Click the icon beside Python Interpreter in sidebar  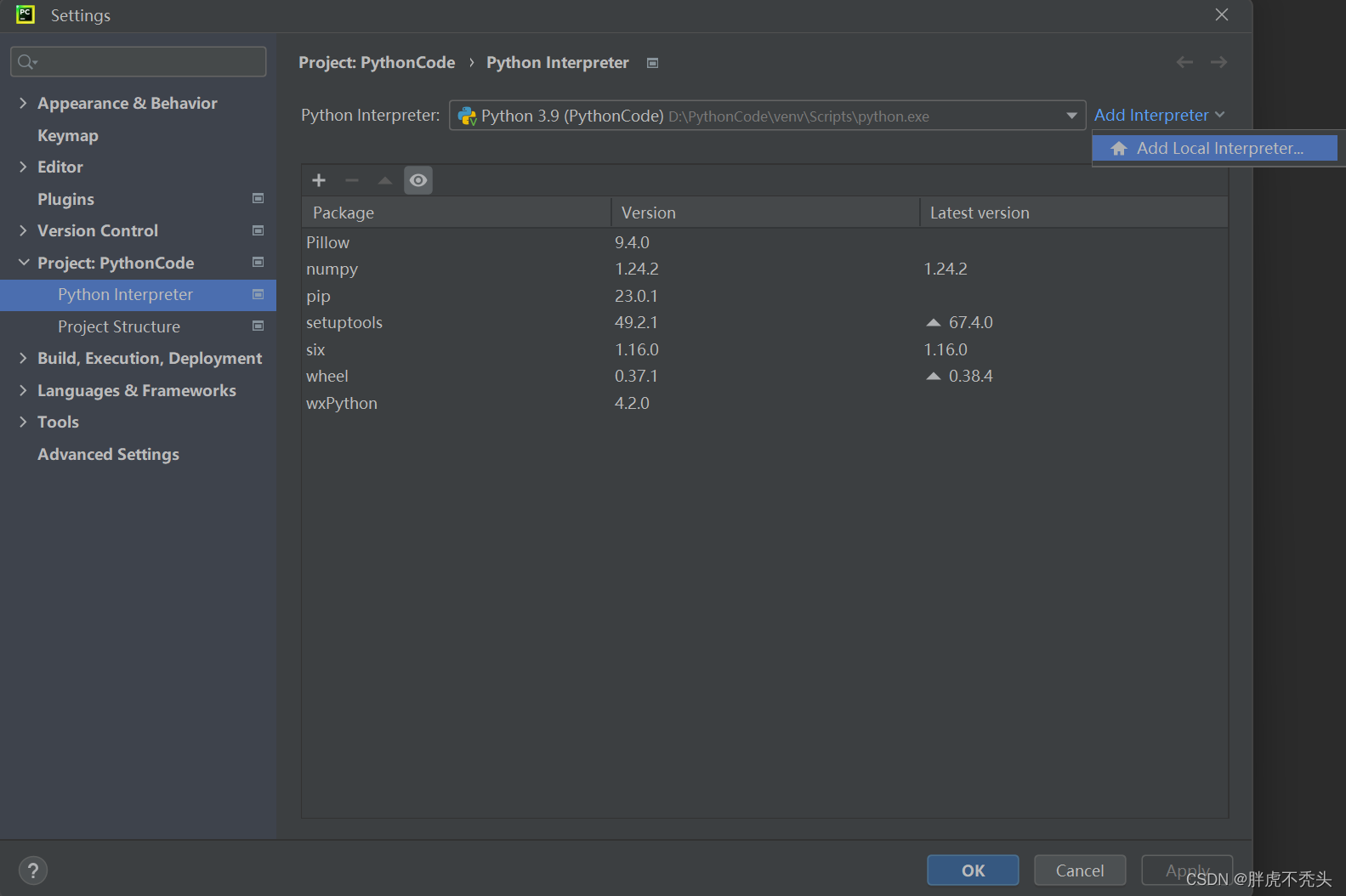258,294
